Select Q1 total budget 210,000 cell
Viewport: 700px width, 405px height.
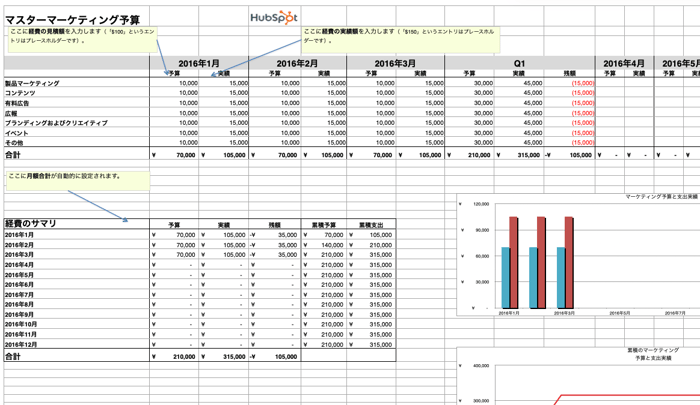click(469, 155)
